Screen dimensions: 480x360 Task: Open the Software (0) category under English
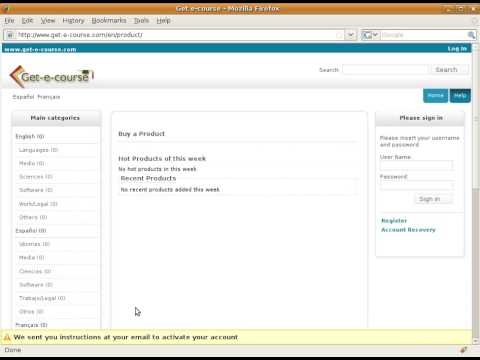pyautogui.click(x=36, y=190)
